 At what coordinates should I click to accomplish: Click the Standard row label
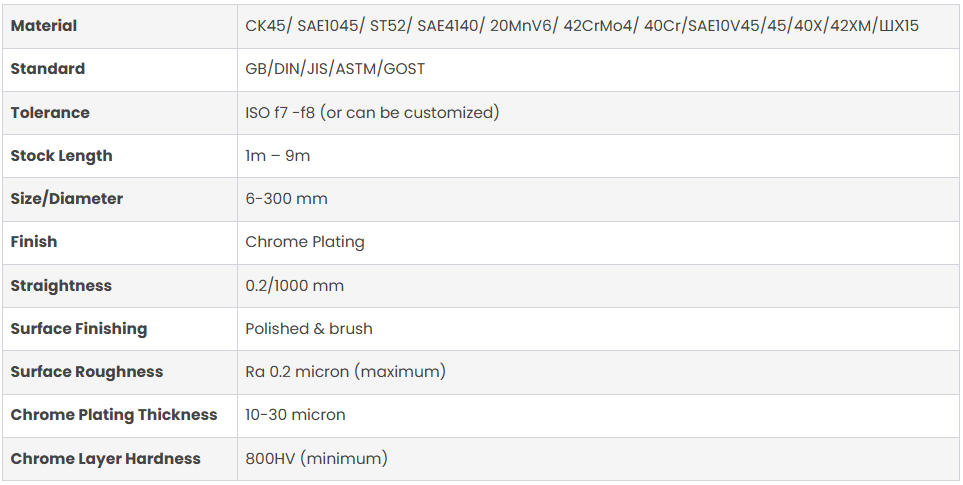click(48, 69)
